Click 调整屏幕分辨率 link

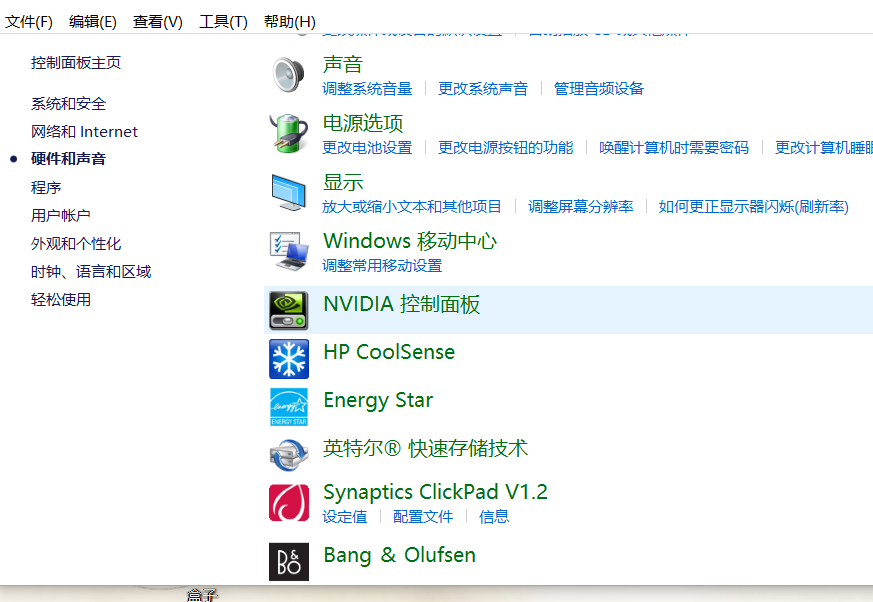581,207
